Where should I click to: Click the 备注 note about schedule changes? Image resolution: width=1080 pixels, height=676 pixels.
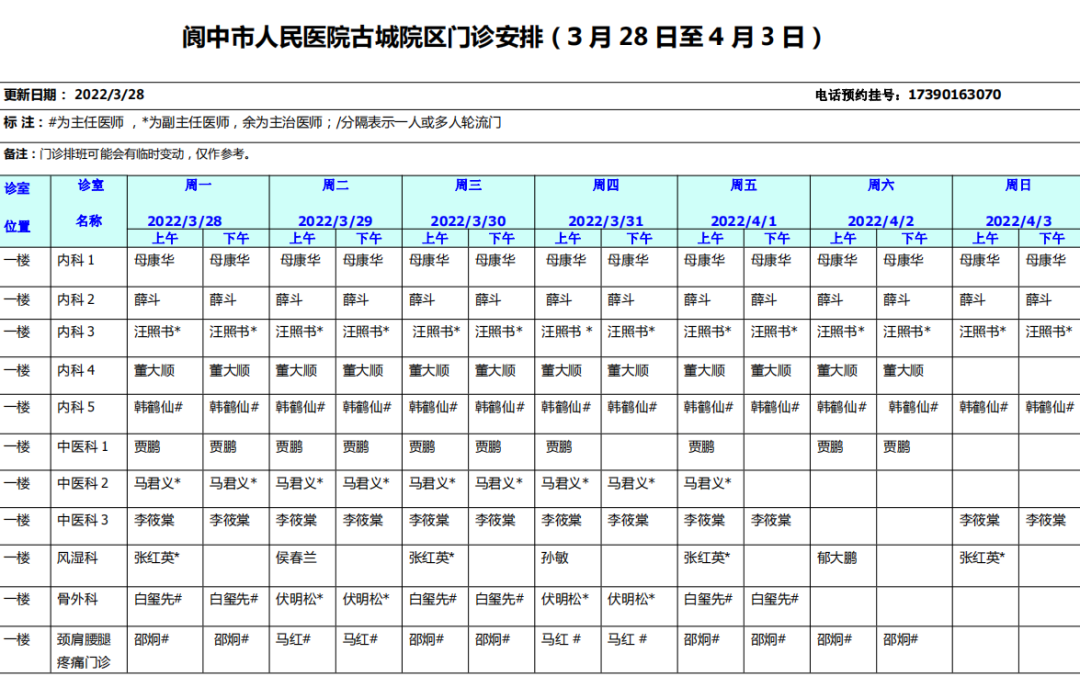128,154
